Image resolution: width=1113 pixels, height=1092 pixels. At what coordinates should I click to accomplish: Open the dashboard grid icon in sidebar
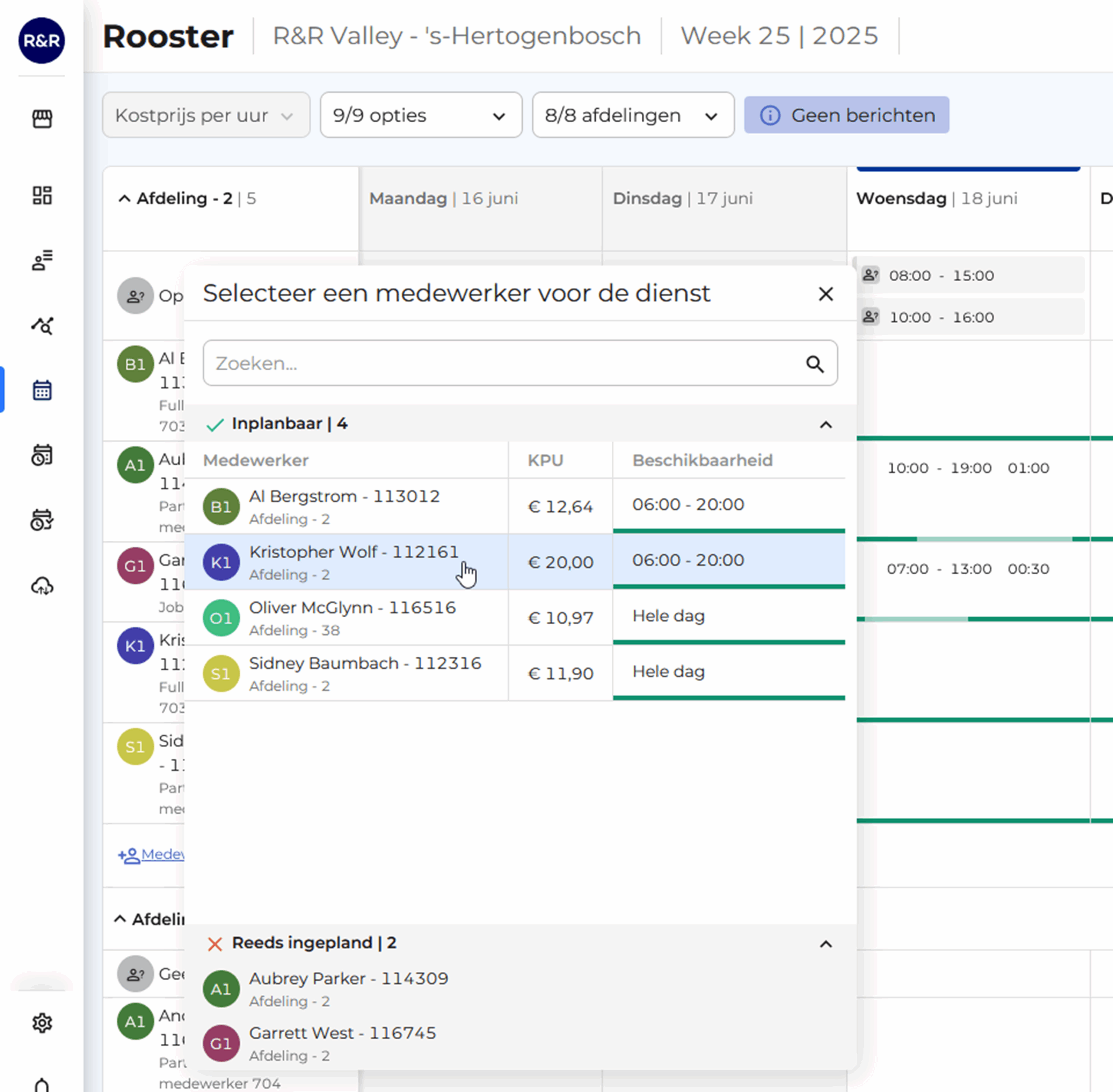pos(42,196)
